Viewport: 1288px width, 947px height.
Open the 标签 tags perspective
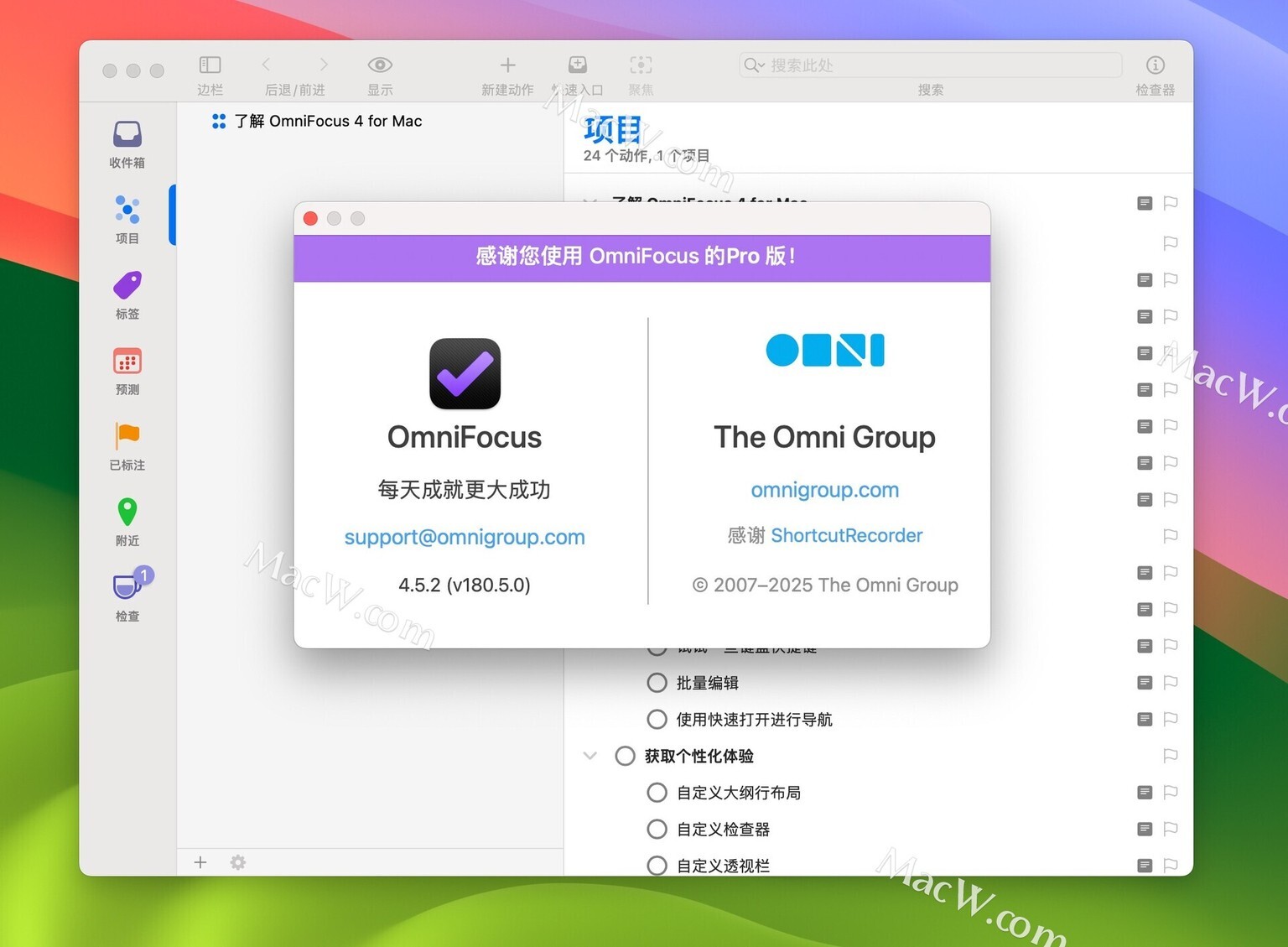click(x=127, y=295)
